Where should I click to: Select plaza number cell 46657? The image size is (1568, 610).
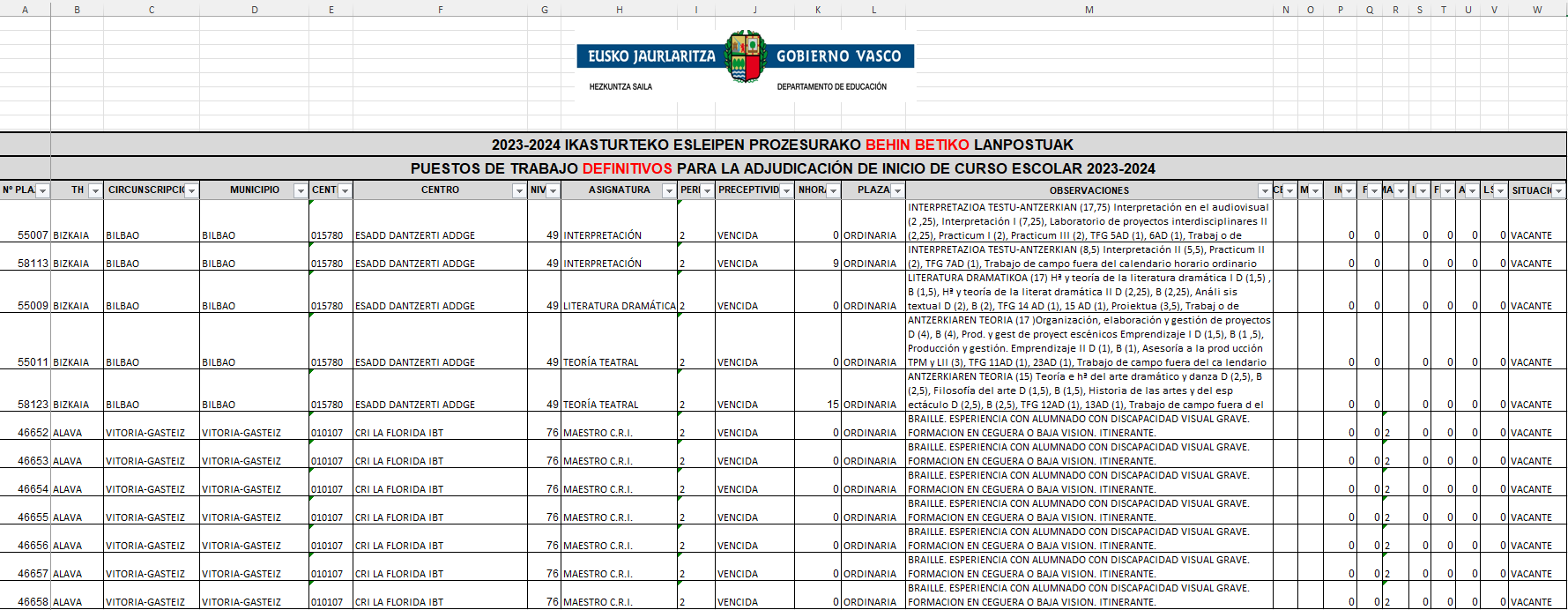[26, 567]
